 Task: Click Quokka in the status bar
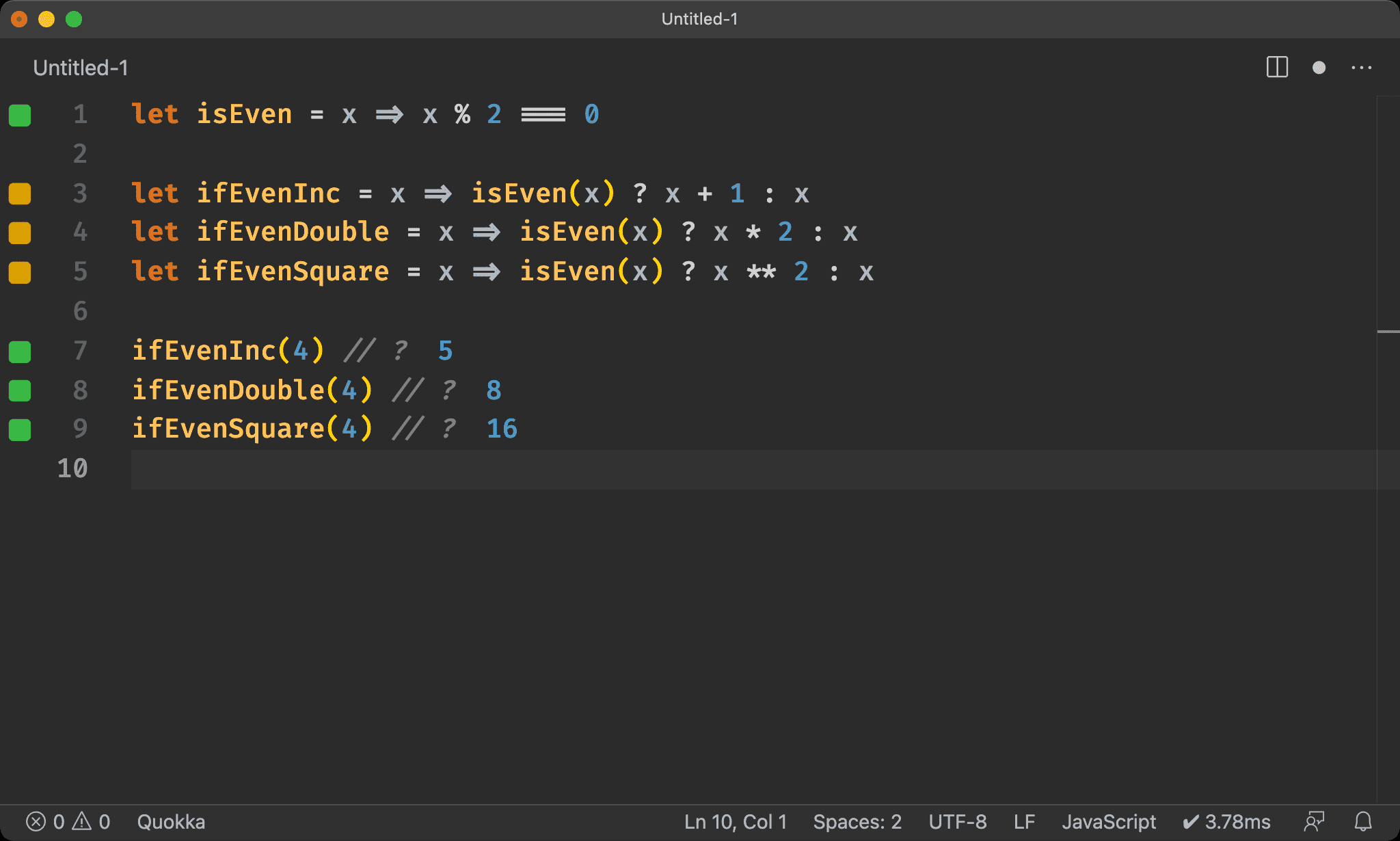[171, 821]
